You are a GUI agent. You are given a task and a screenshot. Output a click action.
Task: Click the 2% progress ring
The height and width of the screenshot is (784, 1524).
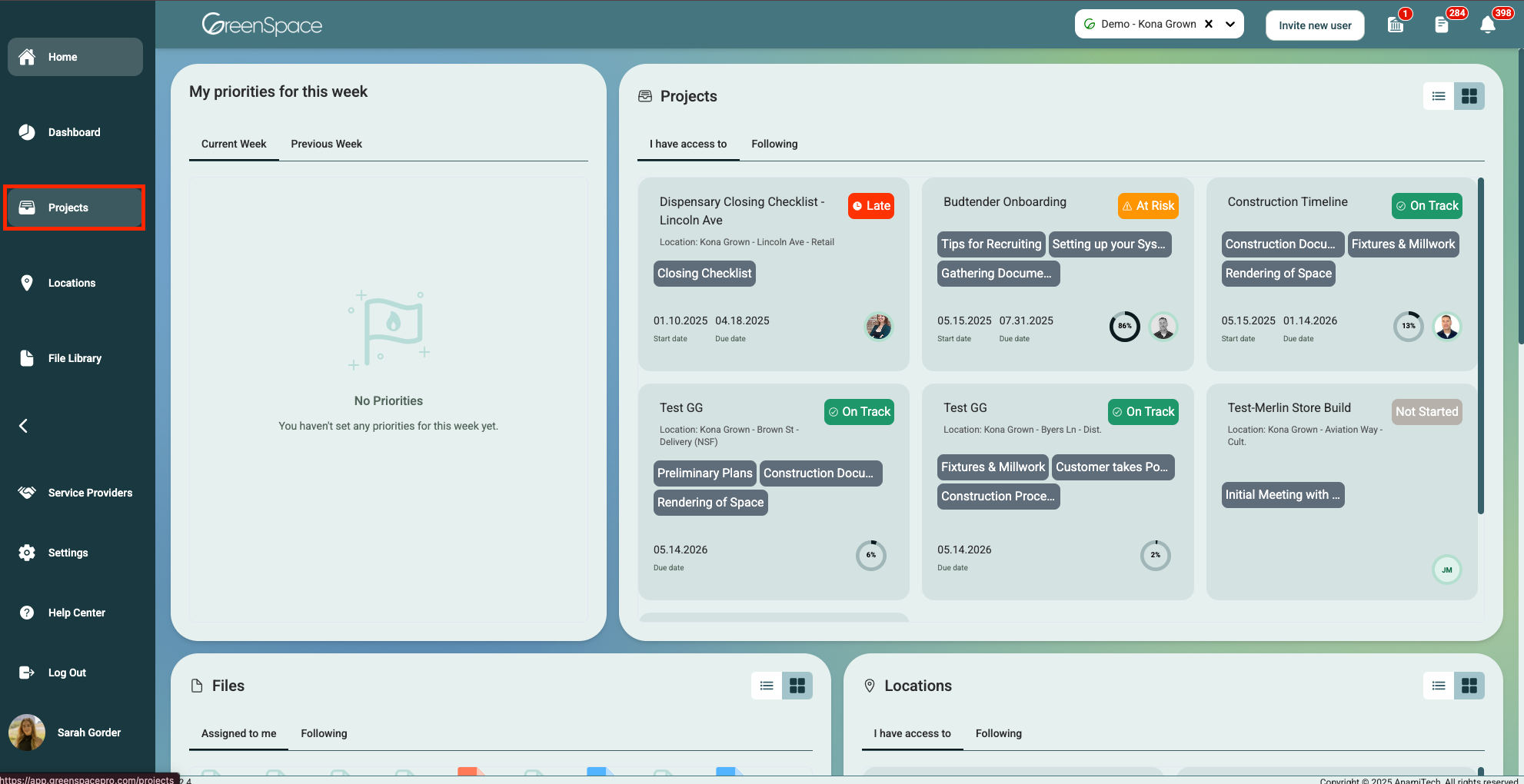point(1156,556)
